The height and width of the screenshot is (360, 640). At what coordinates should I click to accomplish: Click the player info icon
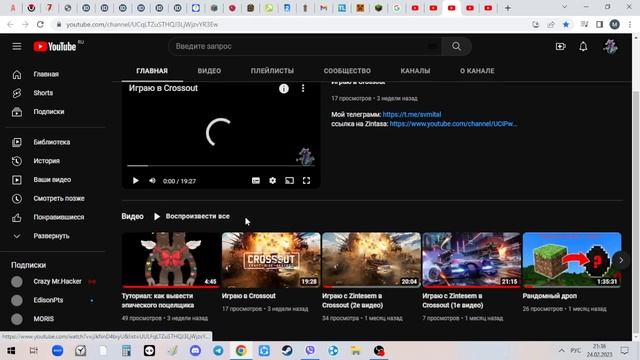pos(284,89)
